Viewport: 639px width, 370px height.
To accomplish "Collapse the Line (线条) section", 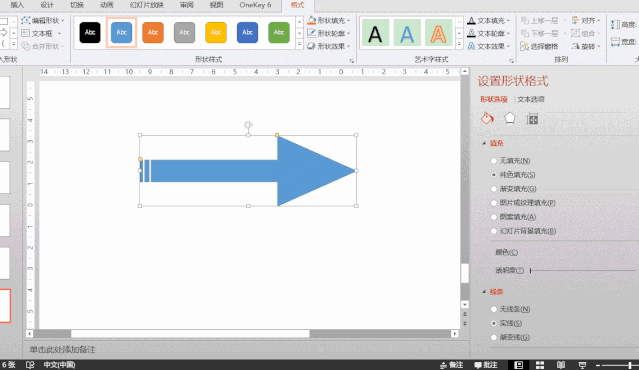I will (484, 292).
